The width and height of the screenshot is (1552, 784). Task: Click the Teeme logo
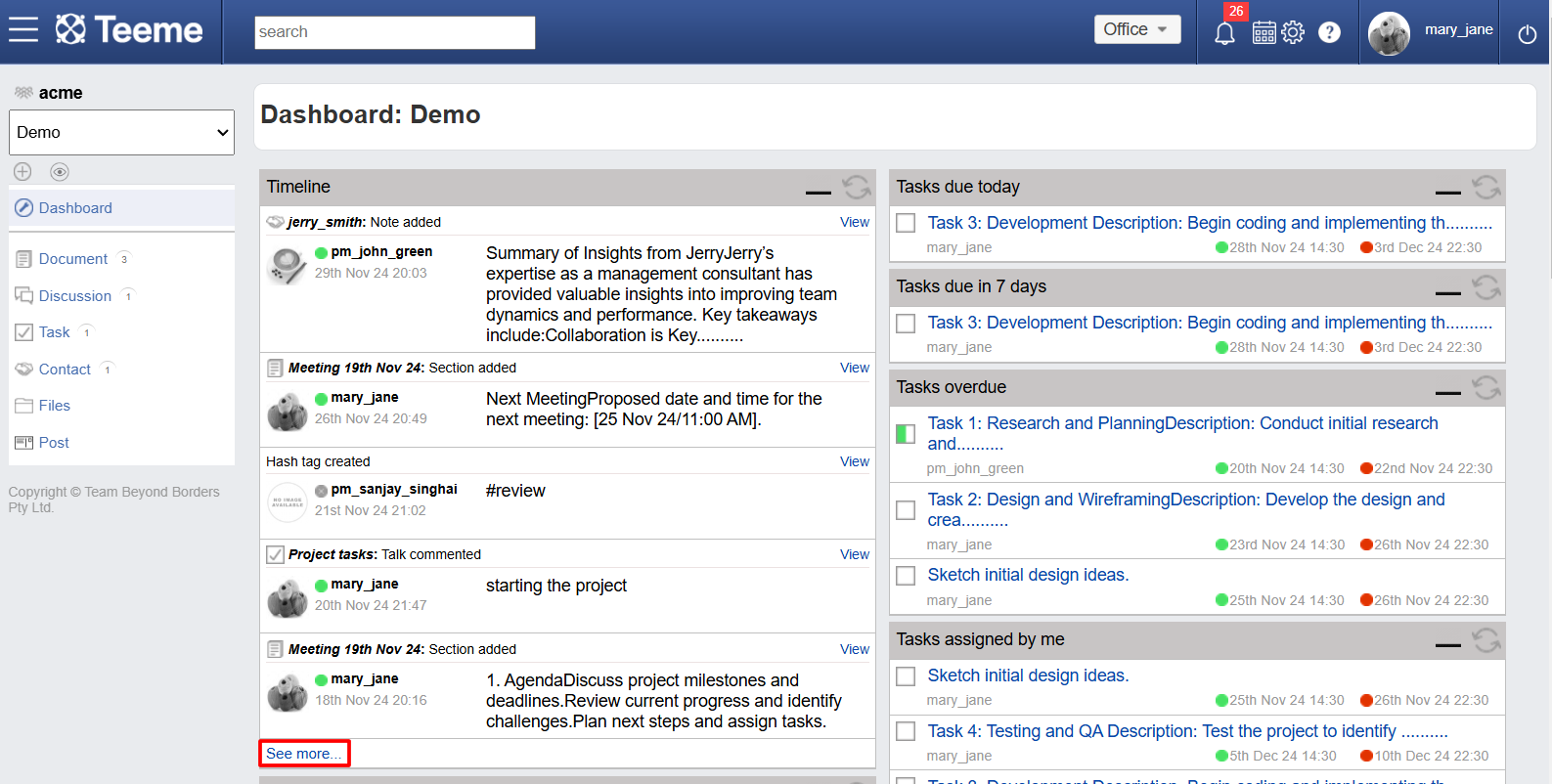coord(129,30)
